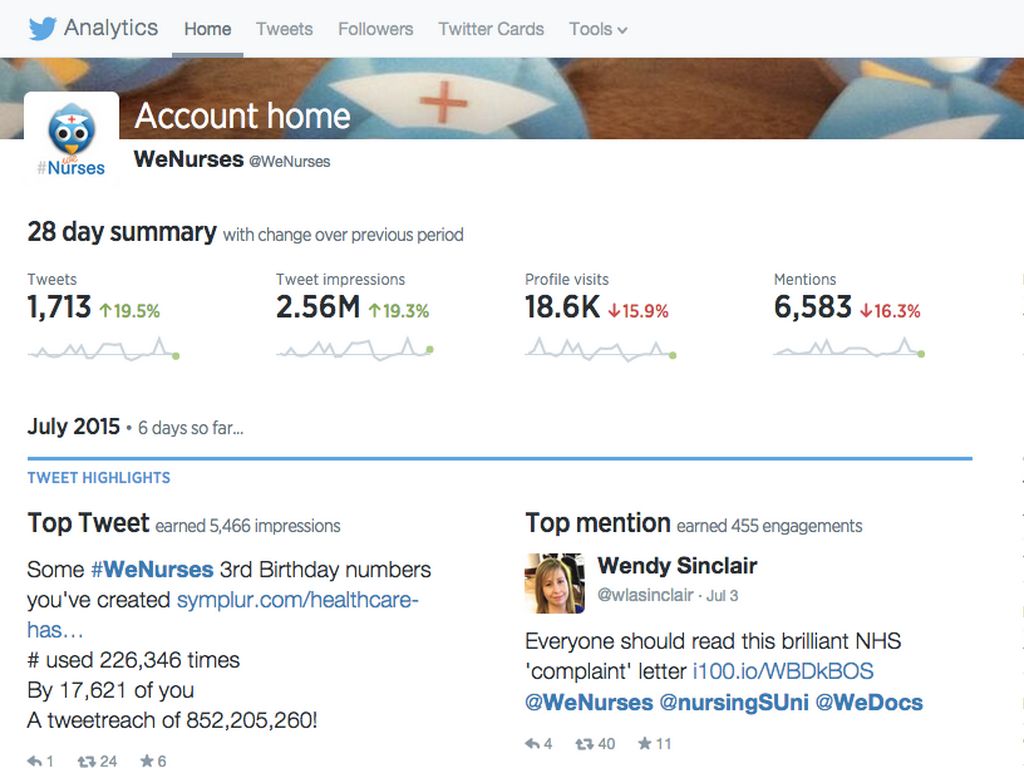Screen dimensions: 1024x768
Task: Click retweet icon under the Top Tweet
Action: click(87, 761)
